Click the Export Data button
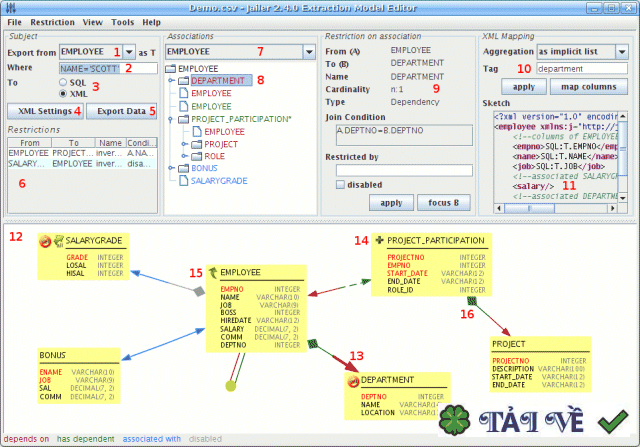This screenshot has width=640, height=447. click(x=122, y=111)
